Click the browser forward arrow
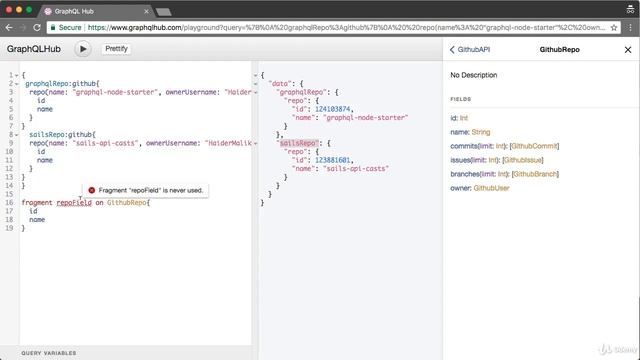The height and width of the screenshot is (360, 640). point(23,27)
